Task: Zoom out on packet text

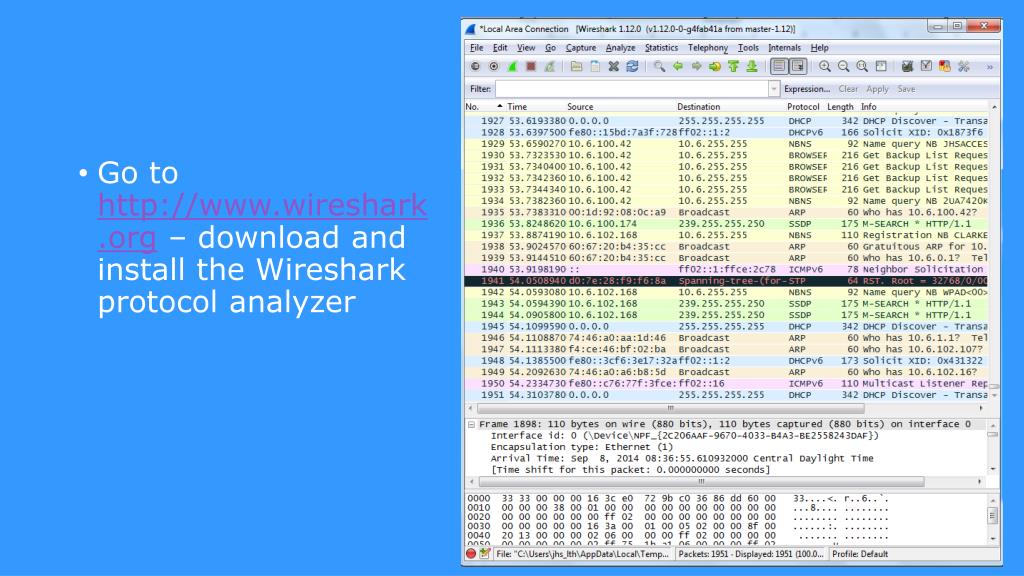Action: click(843, 67)
